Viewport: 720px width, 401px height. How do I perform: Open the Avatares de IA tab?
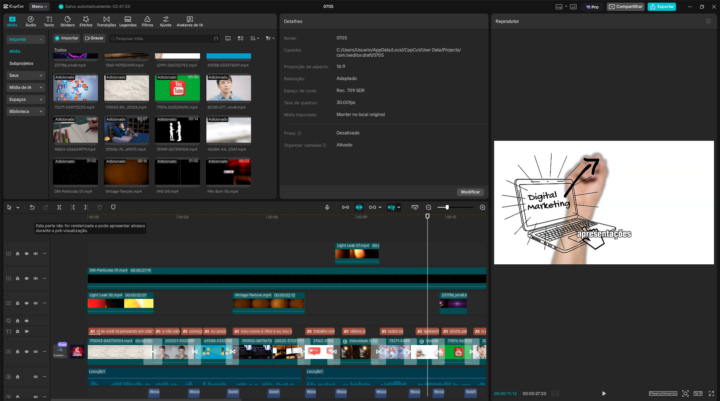(190, 21)
